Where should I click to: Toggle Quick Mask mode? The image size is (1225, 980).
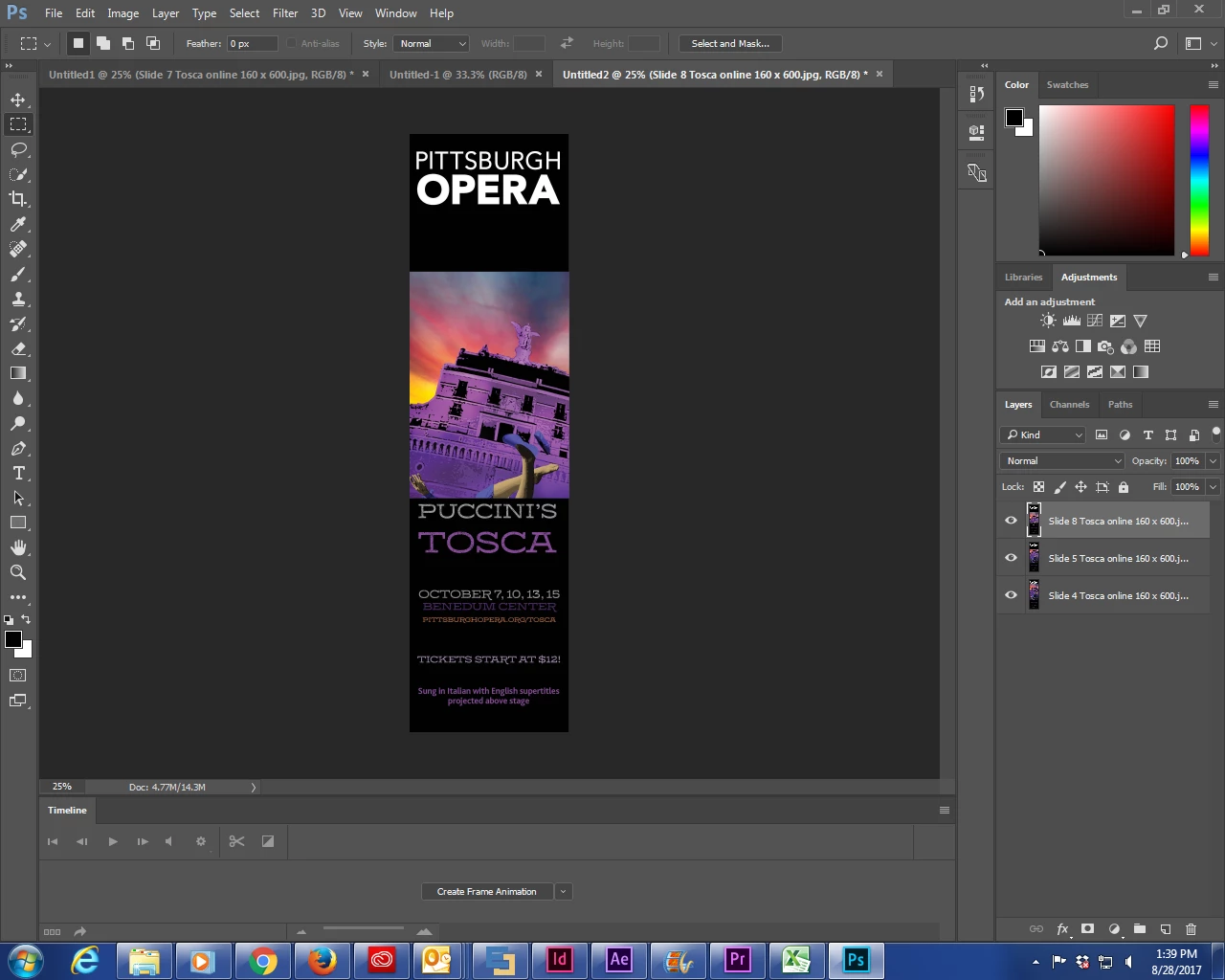click(x=18, y=675)
